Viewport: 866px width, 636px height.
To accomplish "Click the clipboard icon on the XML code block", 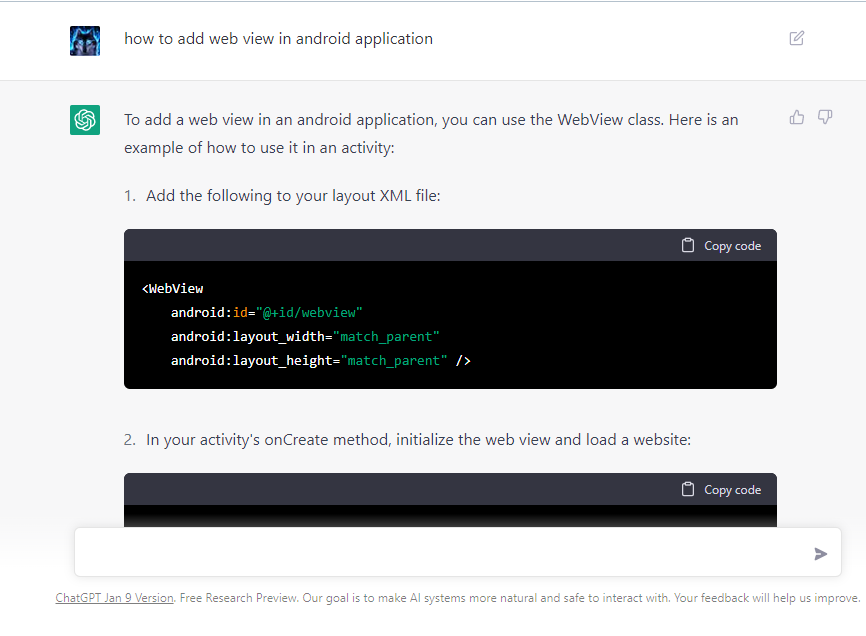I will (688, 244).
